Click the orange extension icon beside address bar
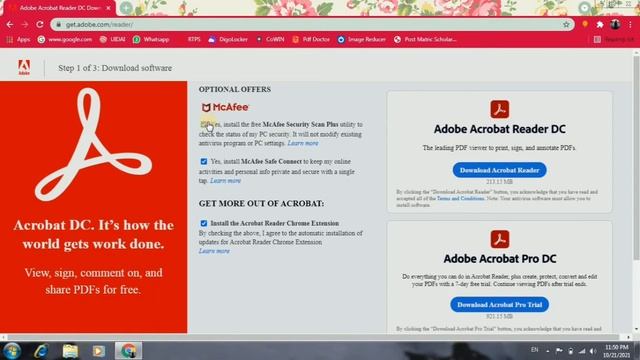Viewport: 640px width, 360px height. pyautogui.click(x=585, y=24)
